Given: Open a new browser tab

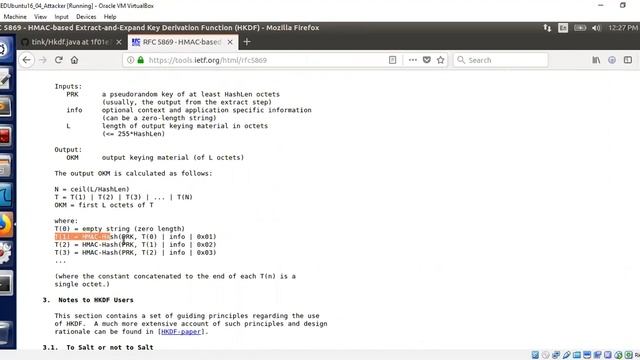Looking at the screenshot, I should 247,42.
